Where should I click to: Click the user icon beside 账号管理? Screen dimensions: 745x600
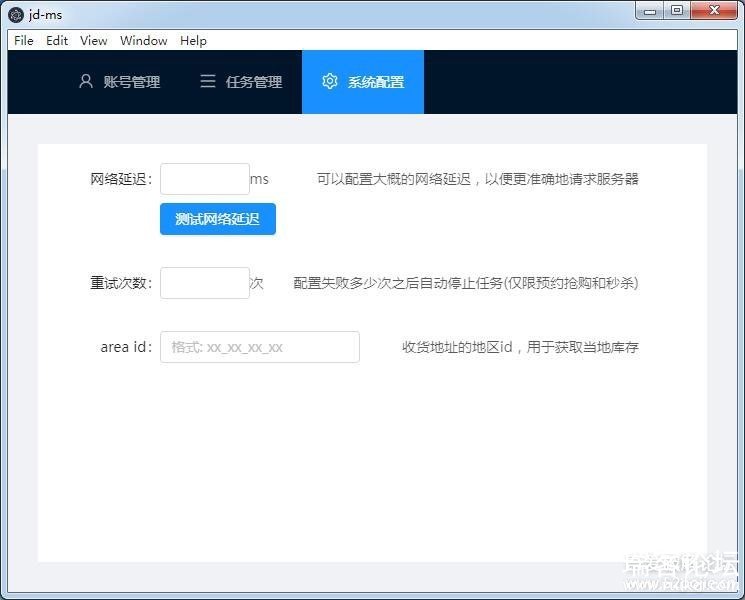(x=86, y=81)
